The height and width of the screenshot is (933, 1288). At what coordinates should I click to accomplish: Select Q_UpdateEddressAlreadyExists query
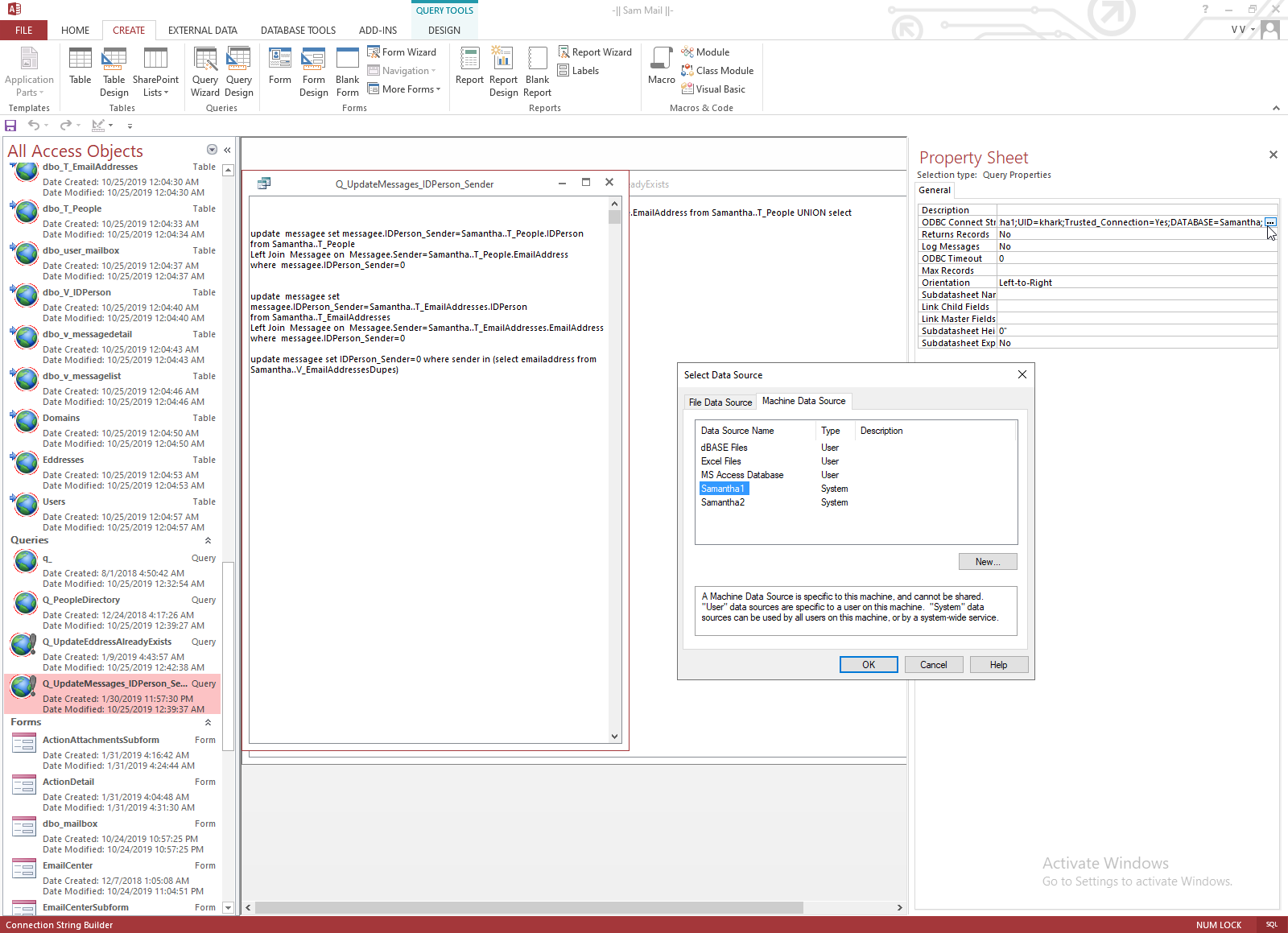click(x=113, y=652)
